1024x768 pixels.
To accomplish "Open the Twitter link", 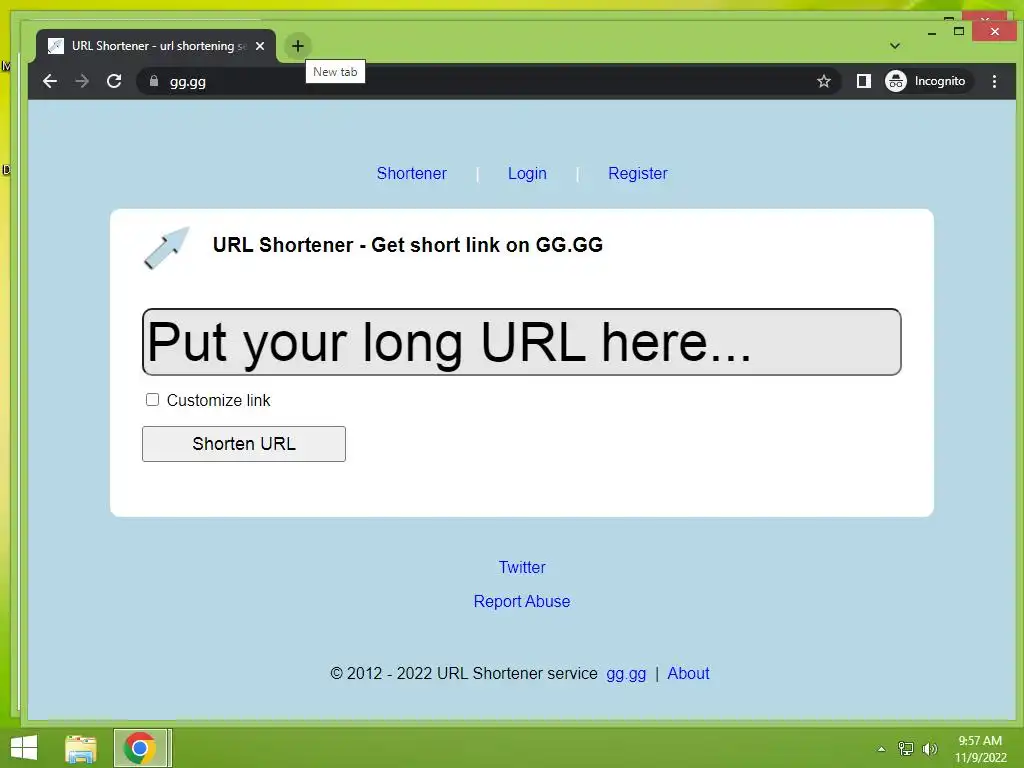I will click(522, 567).
